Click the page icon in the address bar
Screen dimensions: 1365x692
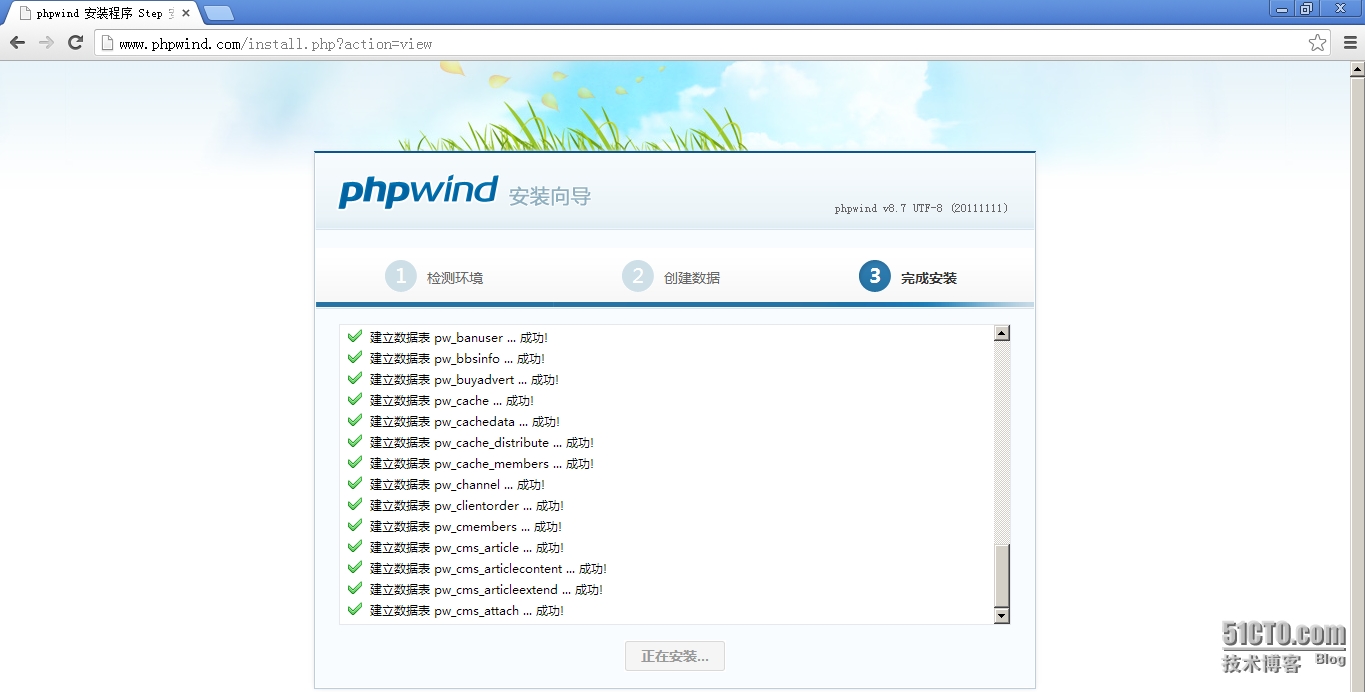(x=107, y=43)
